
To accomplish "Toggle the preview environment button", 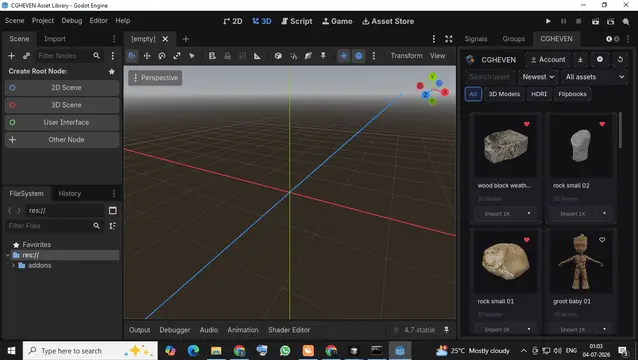I will 359,56.
